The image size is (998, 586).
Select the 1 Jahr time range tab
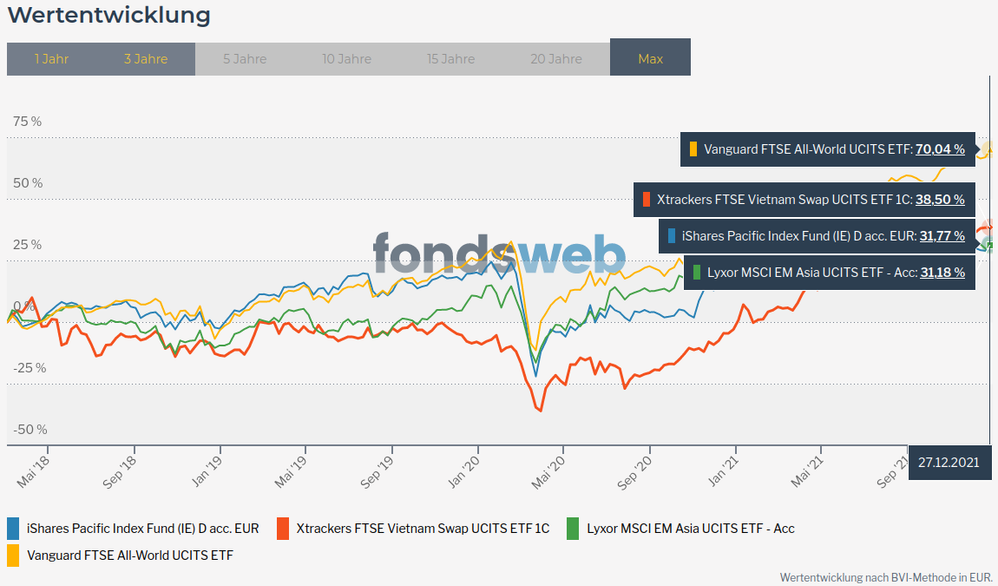(51, 59)
